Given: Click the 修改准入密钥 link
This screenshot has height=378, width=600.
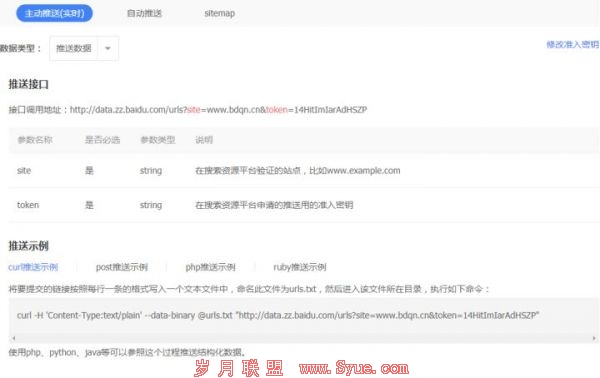Looking at the screenshot, I should (573, 44).
